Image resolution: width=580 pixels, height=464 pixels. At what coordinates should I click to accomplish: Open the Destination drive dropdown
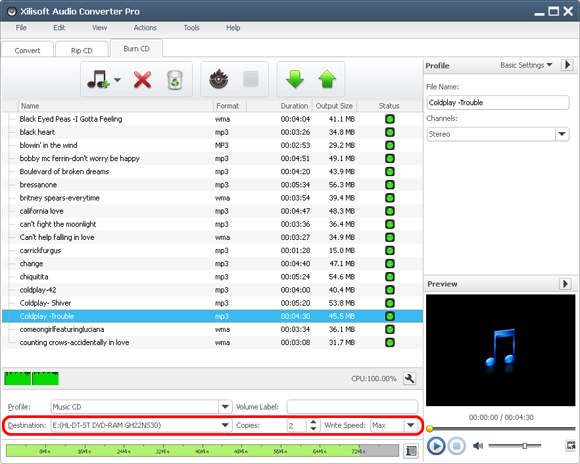coord(225,425)
